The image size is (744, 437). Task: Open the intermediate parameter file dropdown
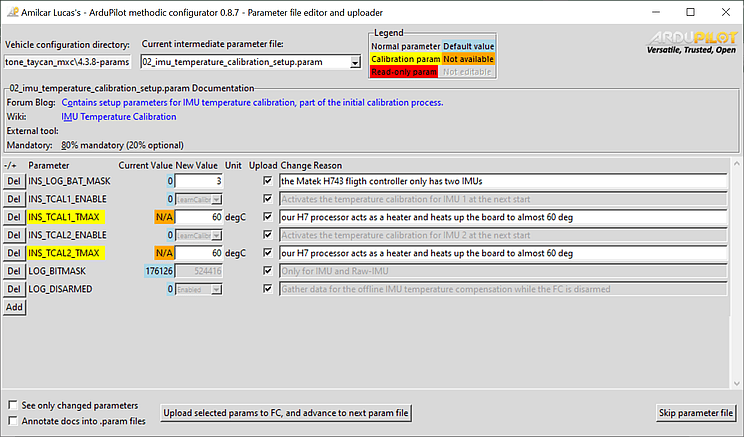355,62
